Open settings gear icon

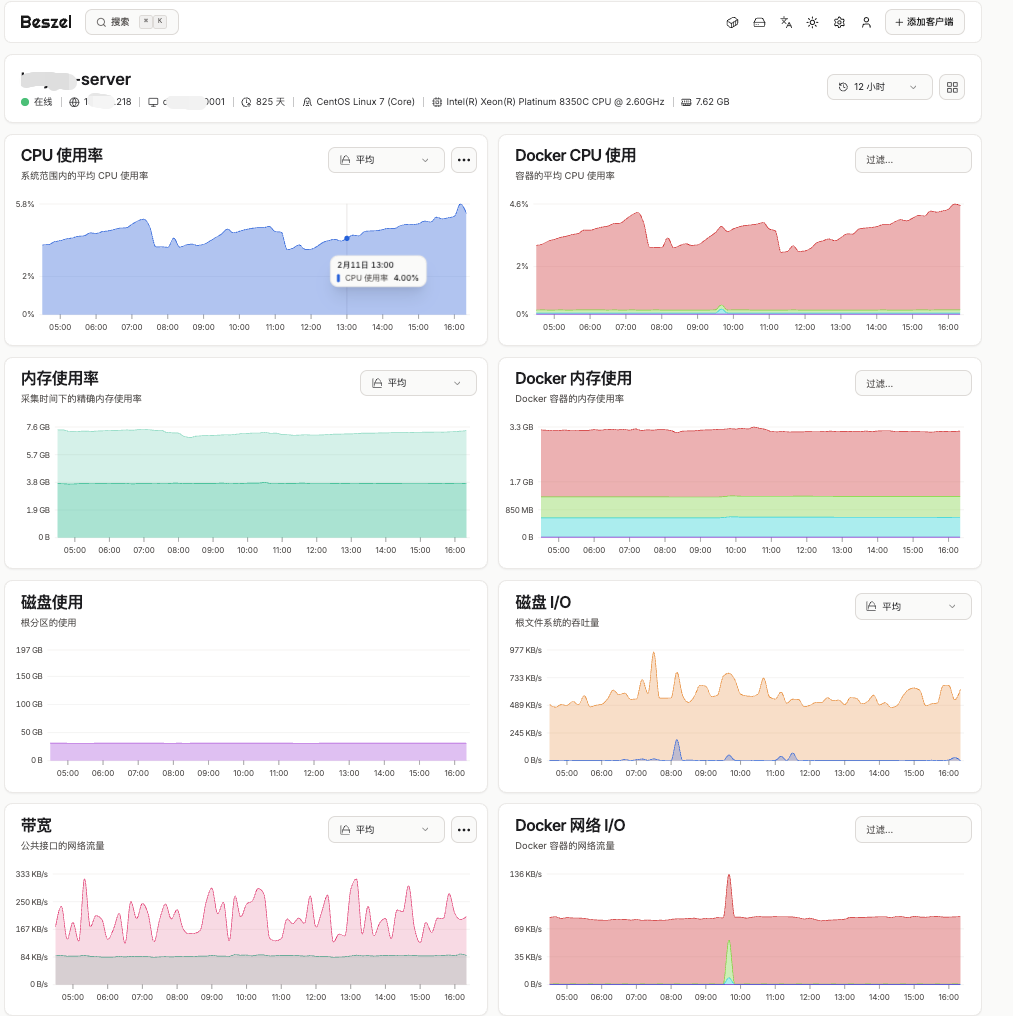pos(839,22)
